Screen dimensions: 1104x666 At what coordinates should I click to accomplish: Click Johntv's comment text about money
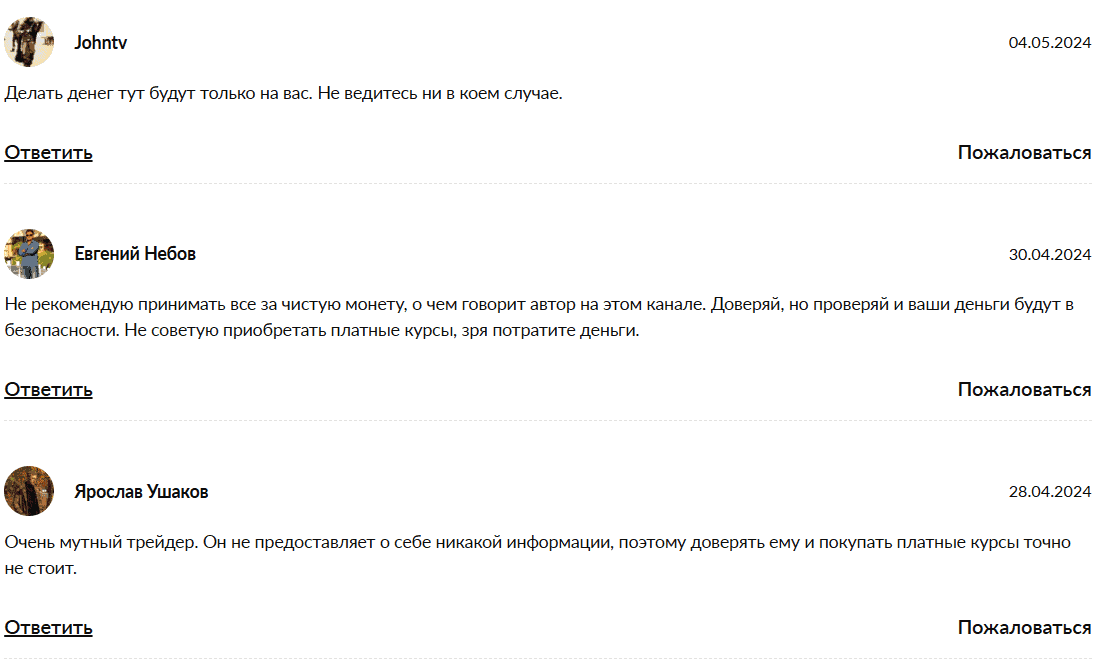click(284, 94)
